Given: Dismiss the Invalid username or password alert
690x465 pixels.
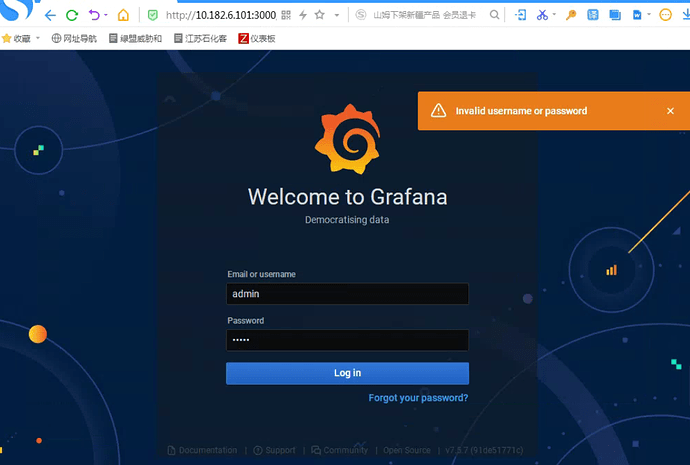Looking at the screenshot, I should point(670,111).
